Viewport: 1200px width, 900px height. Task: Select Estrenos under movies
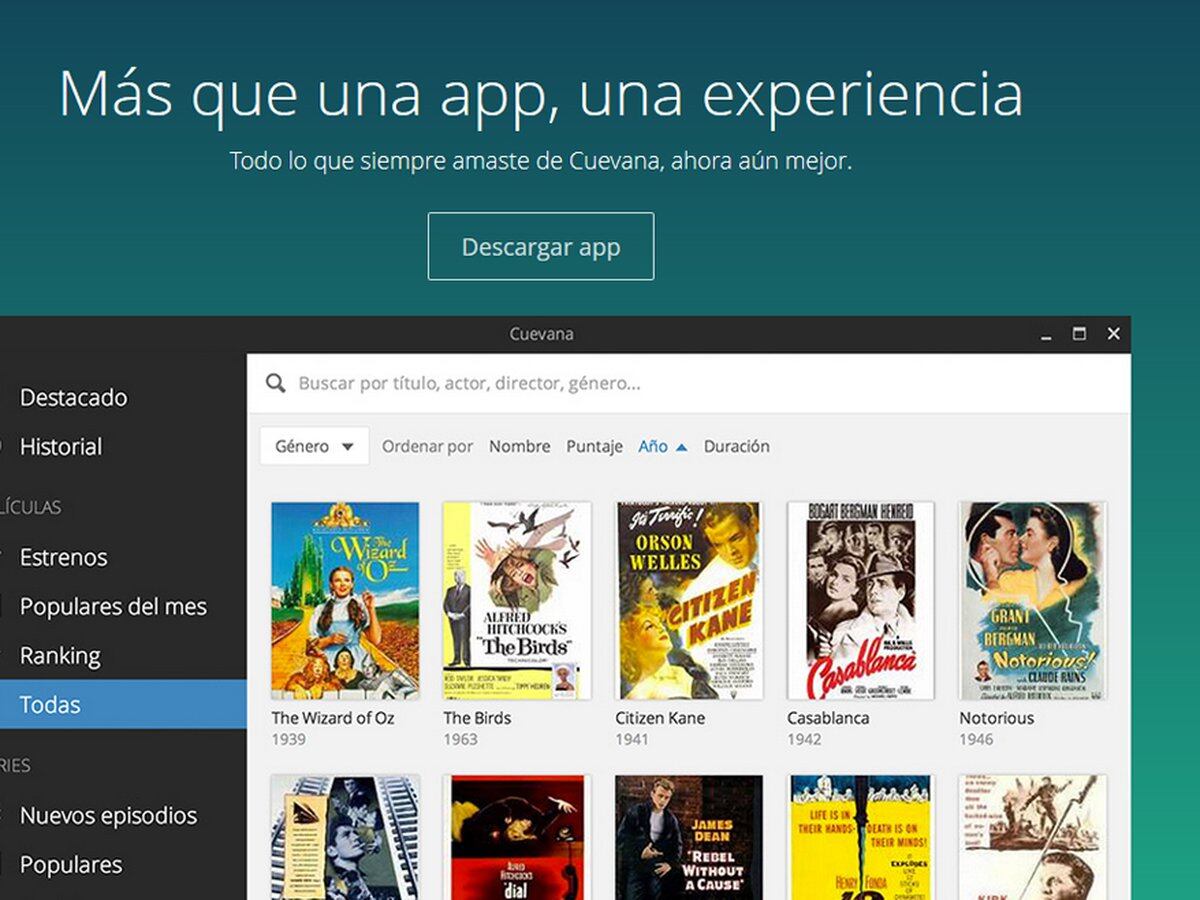pyautogui.click(x=63, y=557)
